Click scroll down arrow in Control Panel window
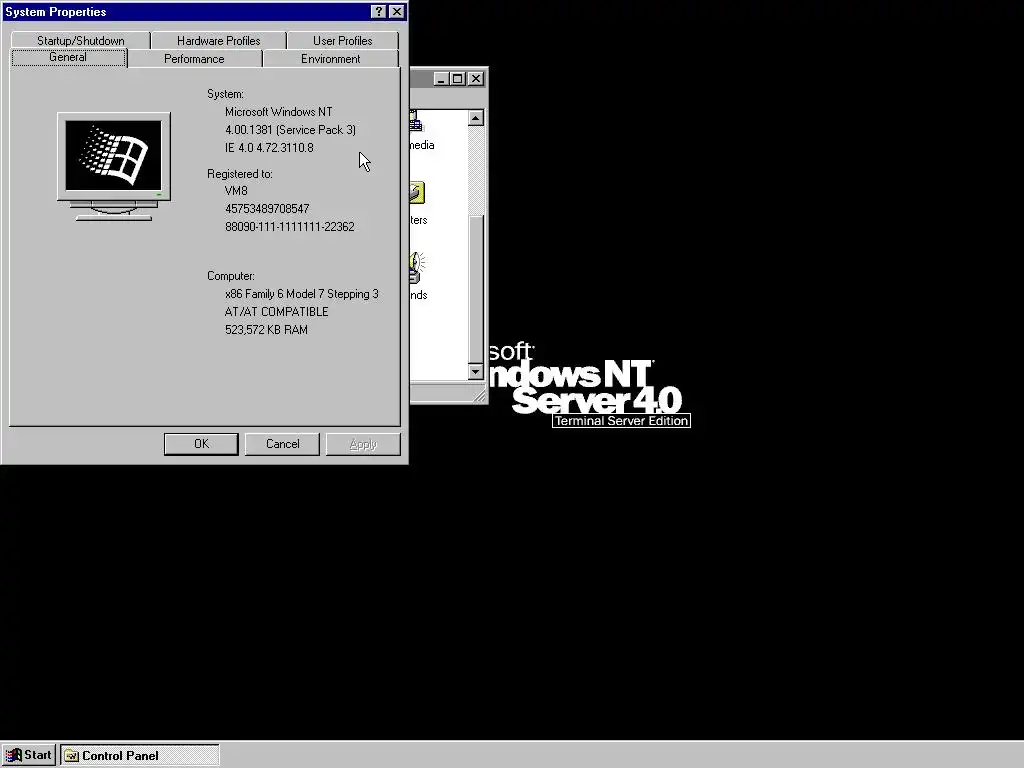 [476, 372]
